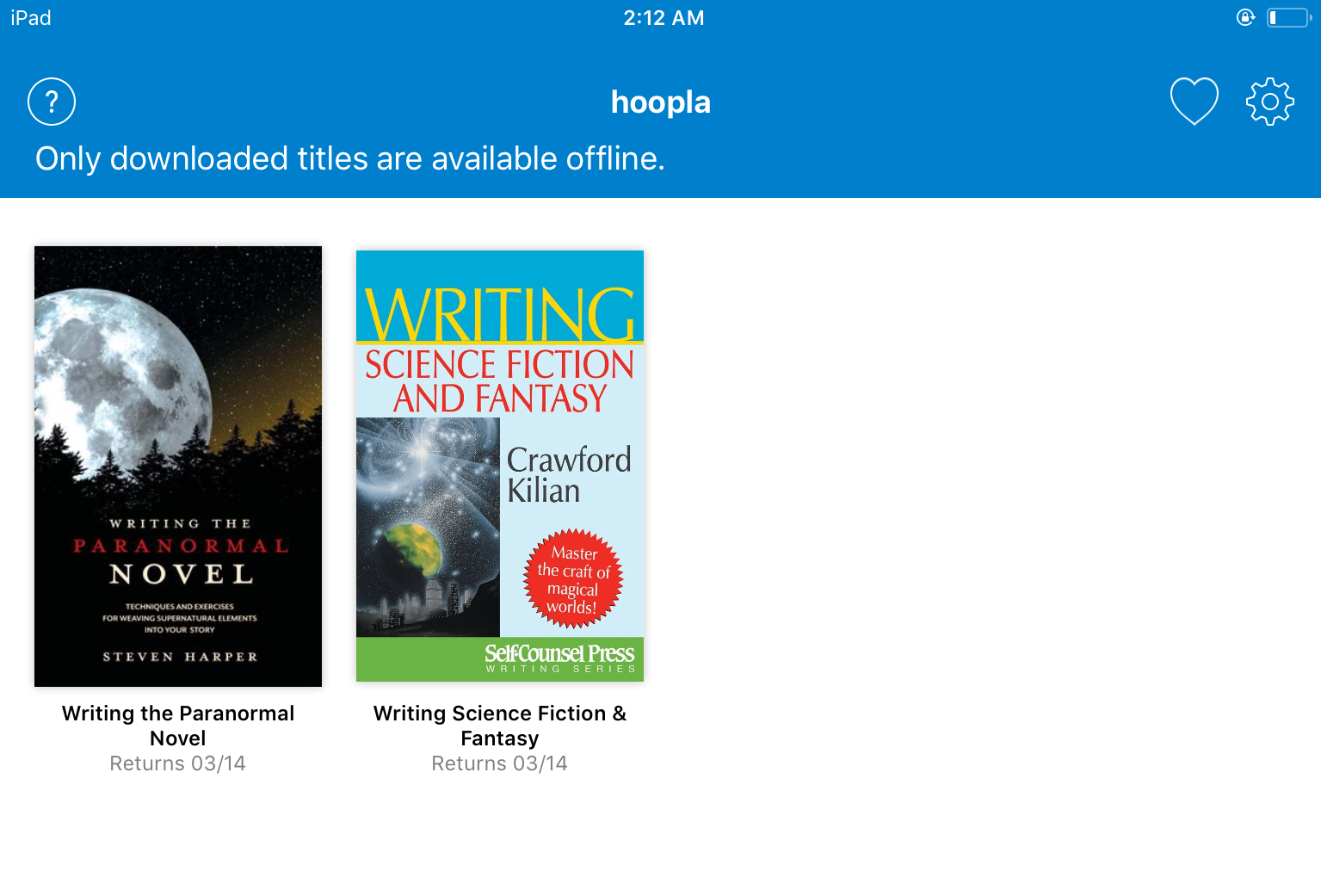This screenshot has height=896, width=1321.
Task: Tap the offline titles notice banner
Action: click(x=349, y=159)
